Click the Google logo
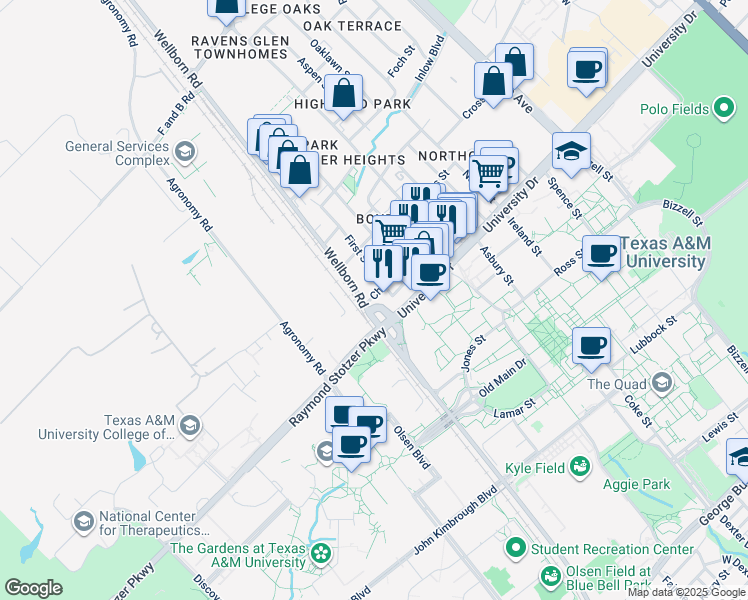Image resolution: width=748 pixels, height=600 pixels. click(33, 588)
